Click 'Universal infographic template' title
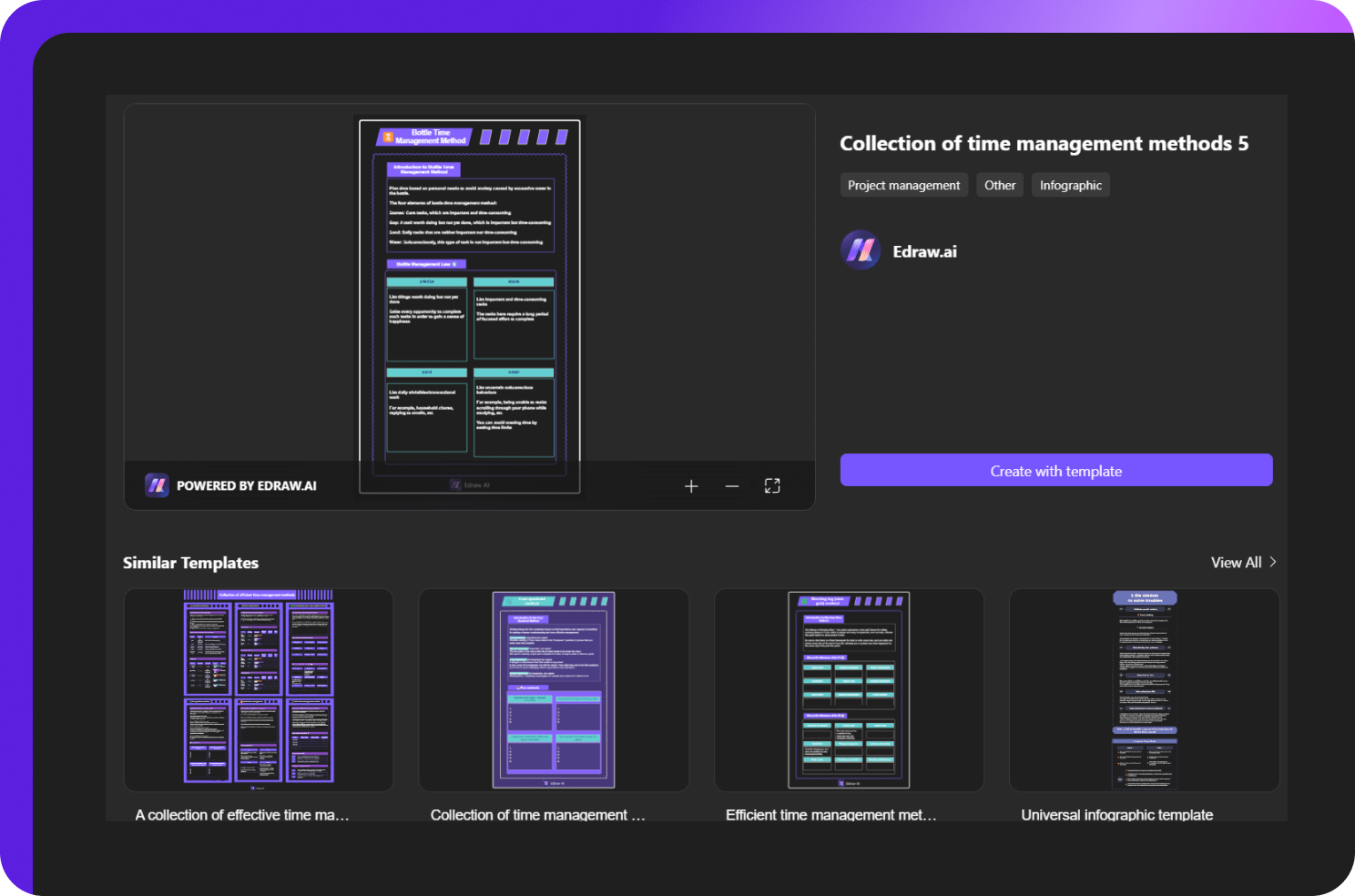This screenshot has height=896, width=1355. point(1116,814)
